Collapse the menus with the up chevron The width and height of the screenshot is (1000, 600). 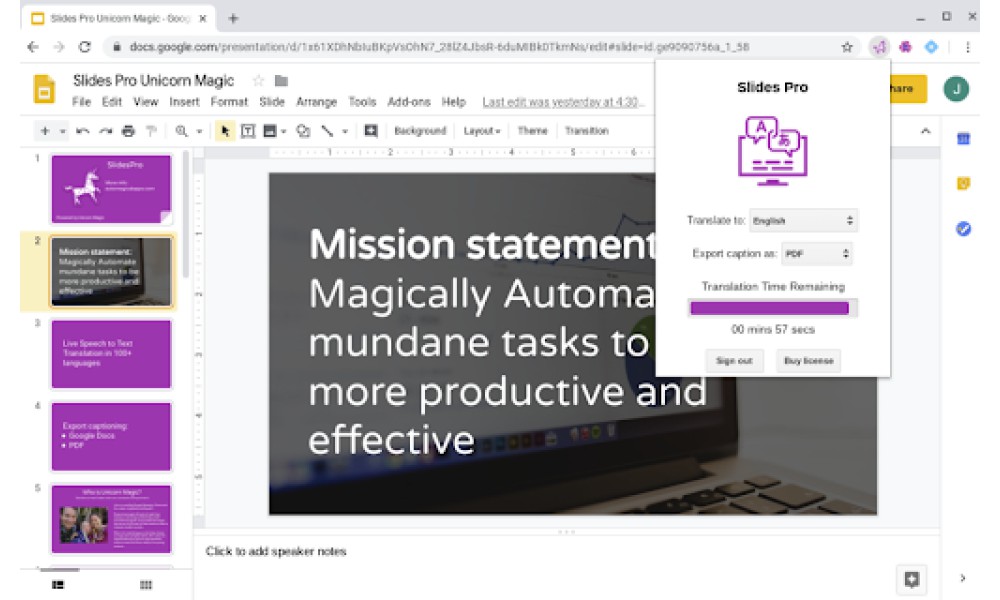tap(925, 131)
